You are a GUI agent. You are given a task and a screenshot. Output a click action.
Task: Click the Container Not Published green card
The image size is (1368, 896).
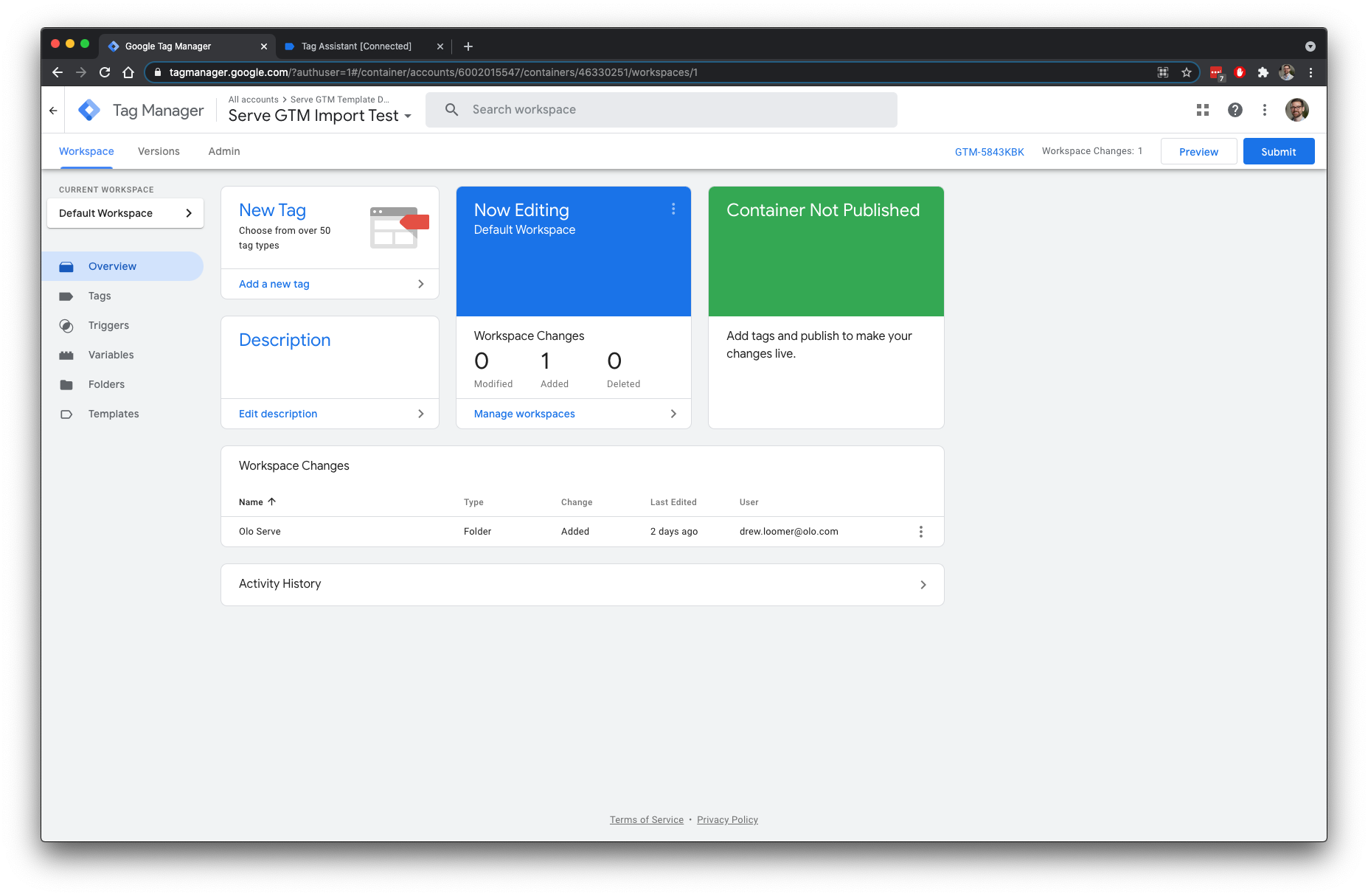pos(826,251)
